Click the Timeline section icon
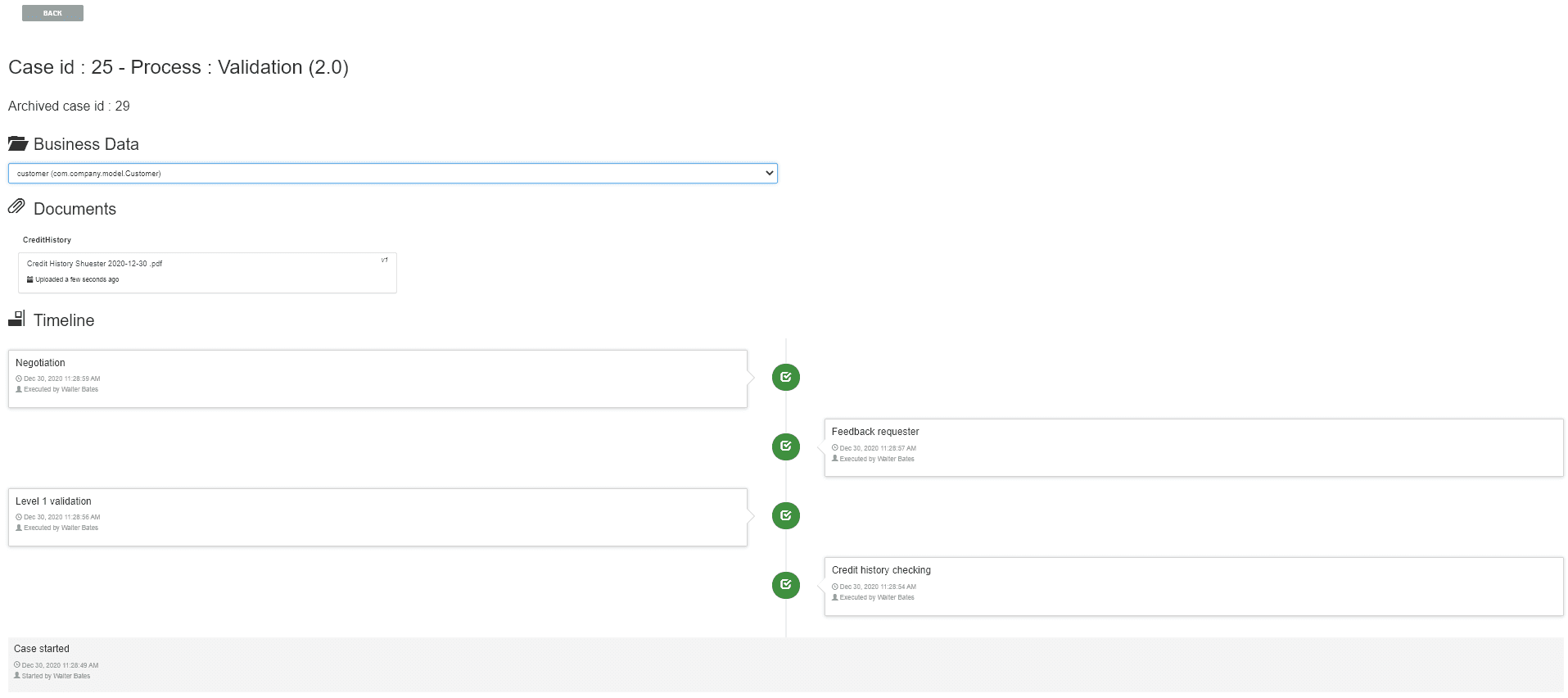Screen dimensions: 1568x698 (17, 319)
